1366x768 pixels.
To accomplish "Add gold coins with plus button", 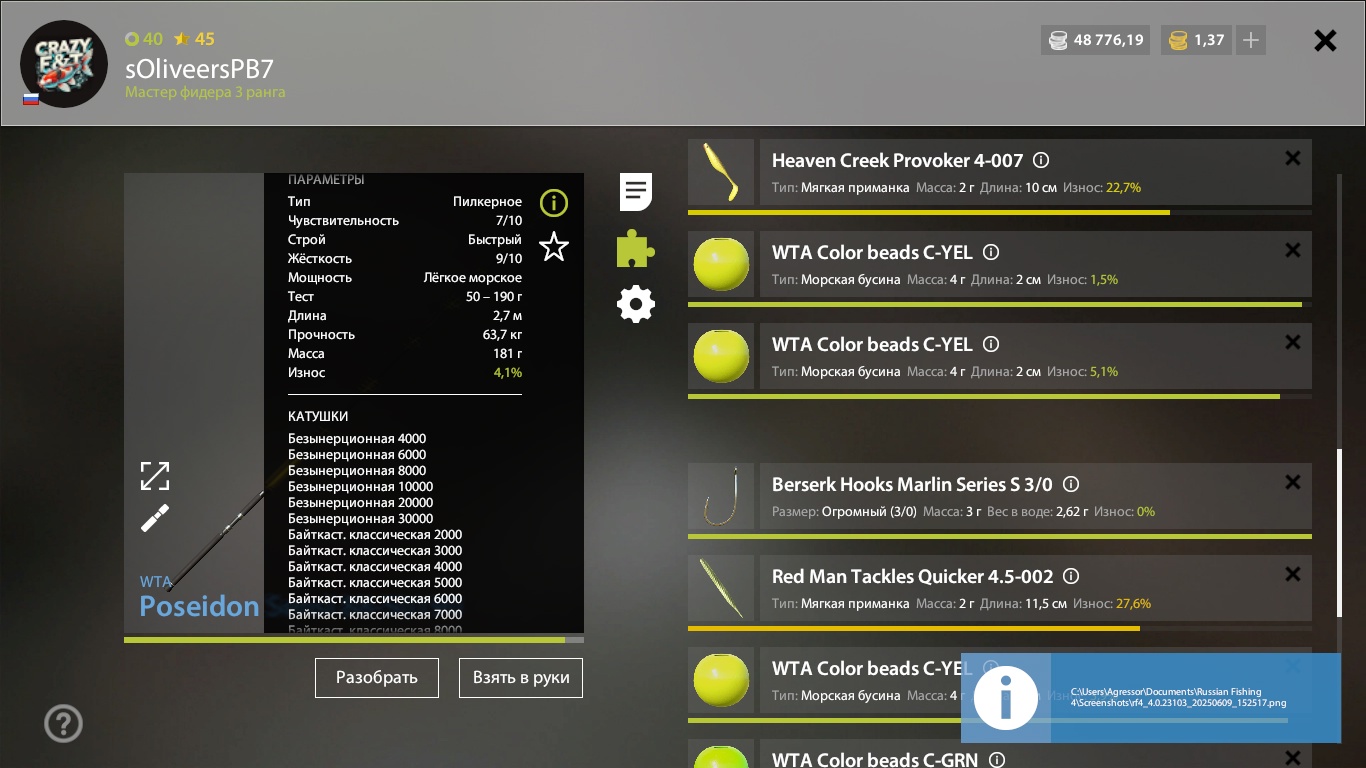I will pos(1250,40).
